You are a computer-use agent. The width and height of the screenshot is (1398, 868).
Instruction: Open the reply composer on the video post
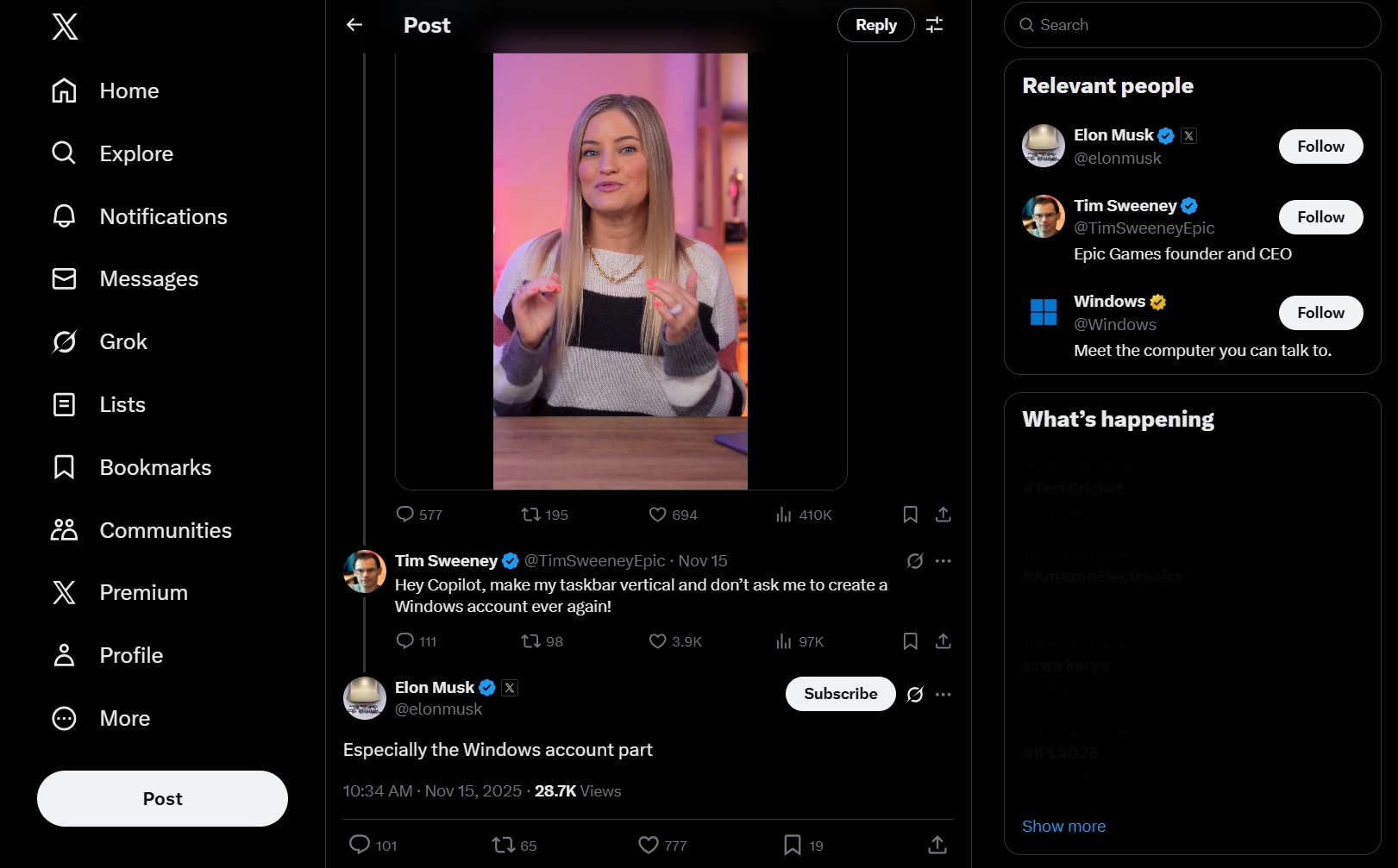pos(404,514)
